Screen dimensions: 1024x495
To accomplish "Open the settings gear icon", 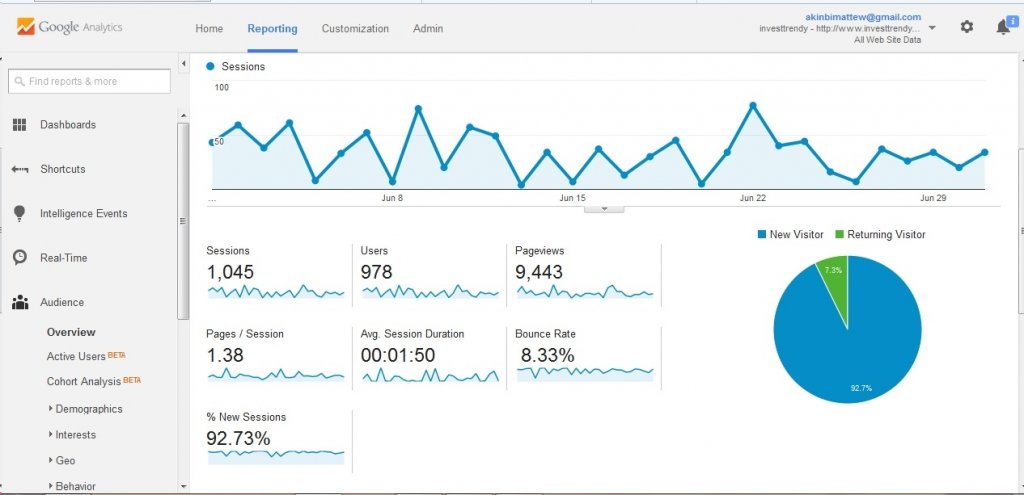I will pyautogui.click(x=967, y=27).
